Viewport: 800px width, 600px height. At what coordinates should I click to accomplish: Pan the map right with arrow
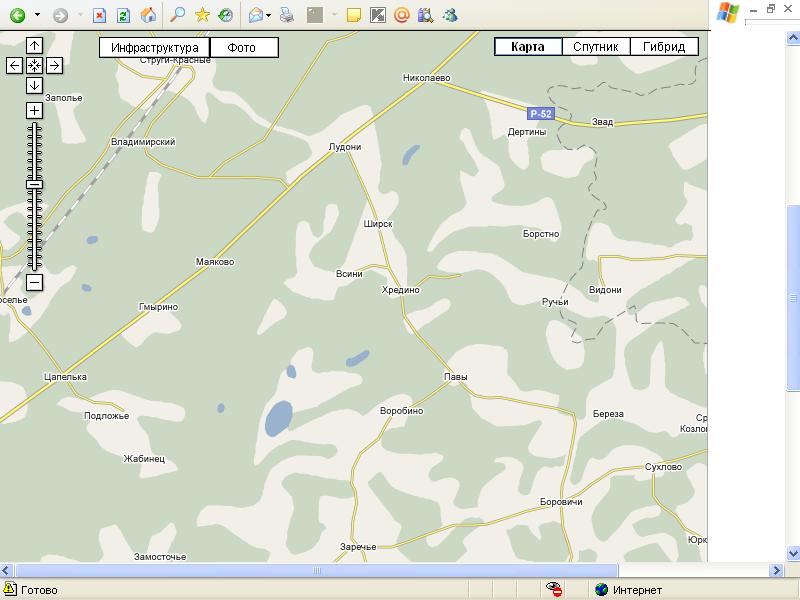54,65
